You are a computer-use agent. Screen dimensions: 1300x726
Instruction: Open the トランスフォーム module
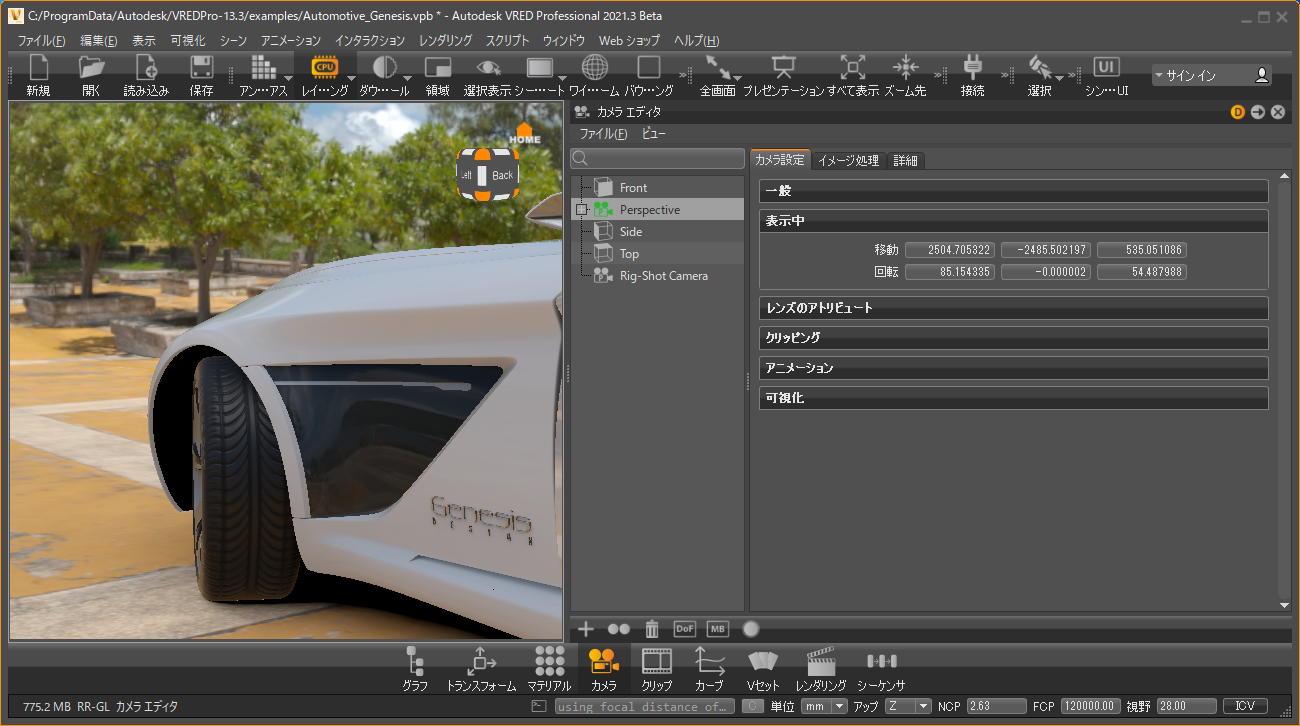tap(481, 670)
